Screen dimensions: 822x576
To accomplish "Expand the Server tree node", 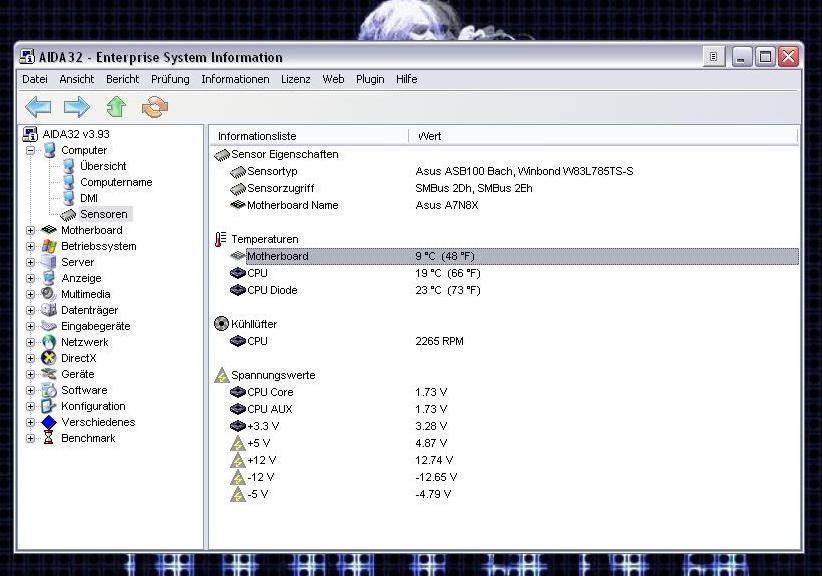I will (x=30, y=262).
